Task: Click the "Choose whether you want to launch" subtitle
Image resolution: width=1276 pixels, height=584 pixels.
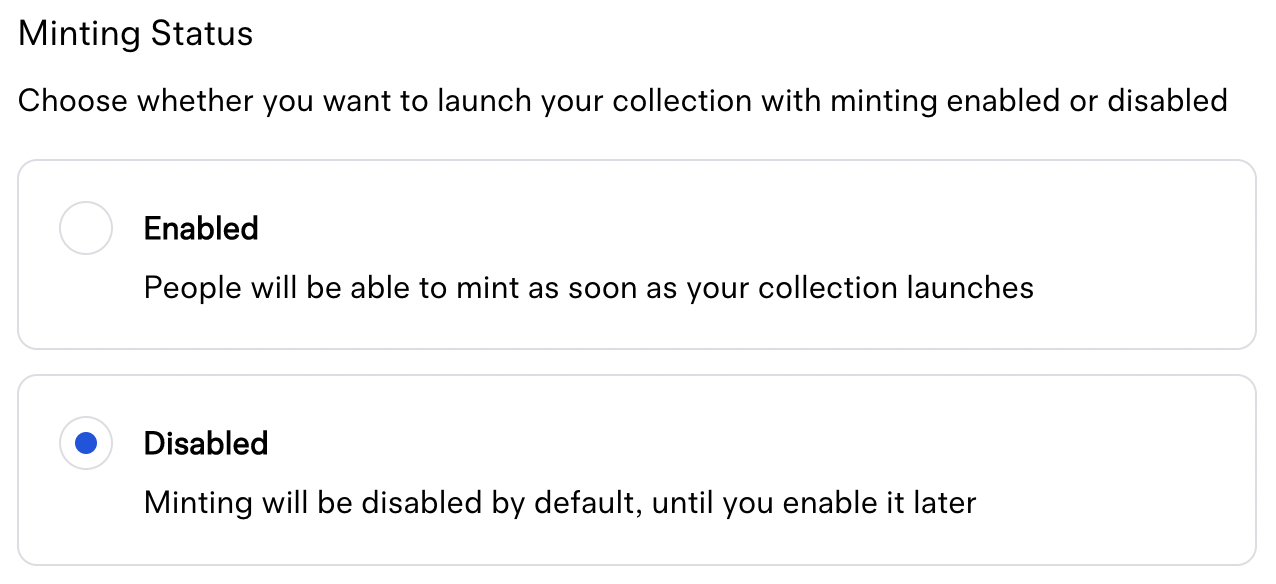Action: (x=622, y=101)
